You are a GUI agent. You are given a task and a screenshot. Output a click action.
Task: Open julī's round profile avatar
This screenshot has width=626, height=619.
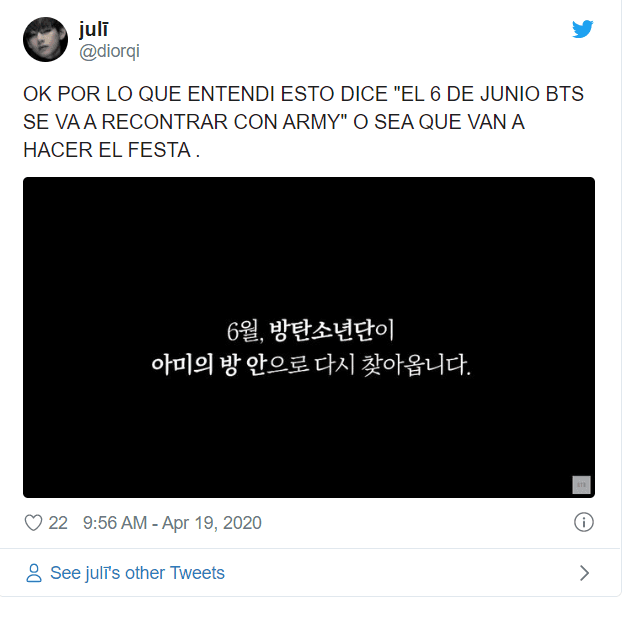(46, 40)
